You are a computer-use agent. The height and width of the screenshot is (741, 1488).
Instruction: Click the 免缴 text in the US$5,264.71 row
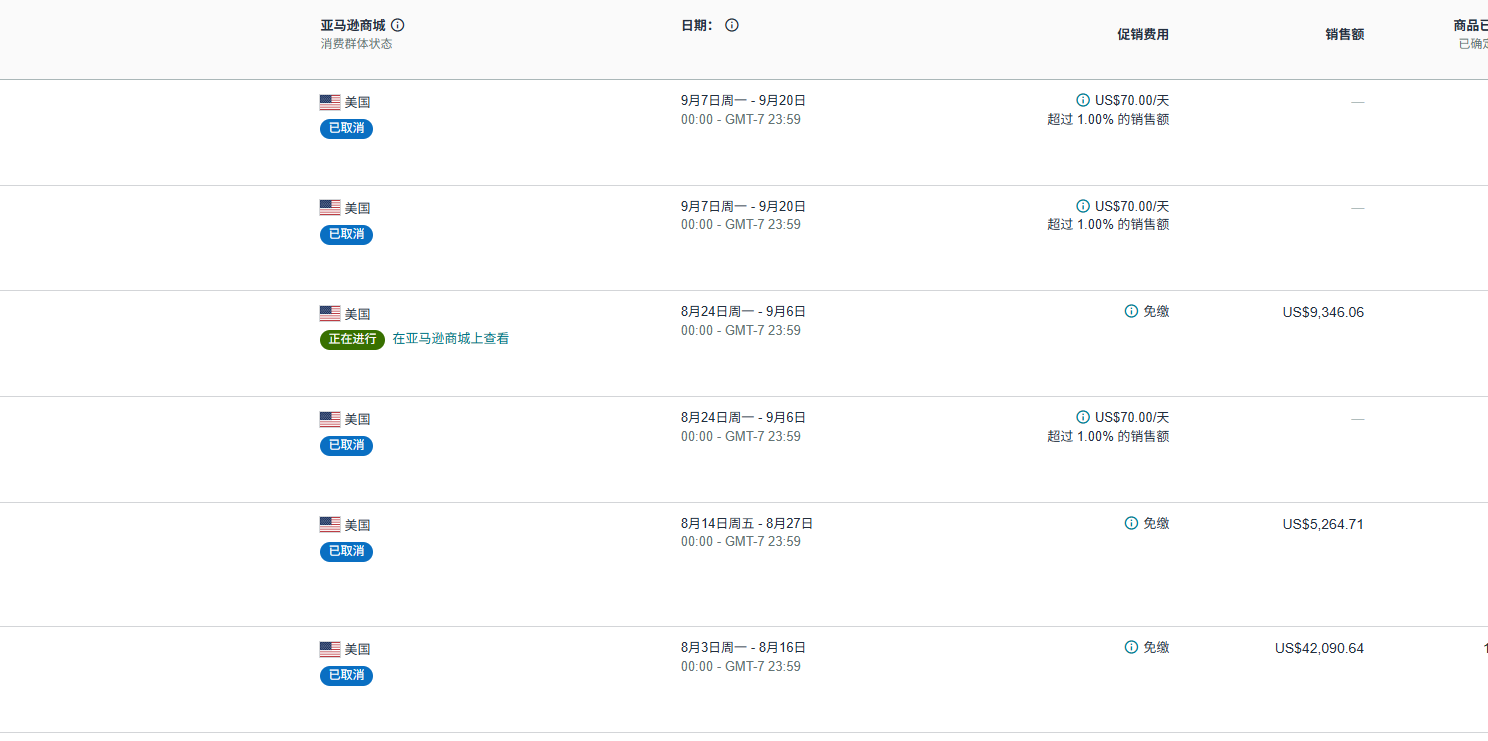[x=1156, y=523]
